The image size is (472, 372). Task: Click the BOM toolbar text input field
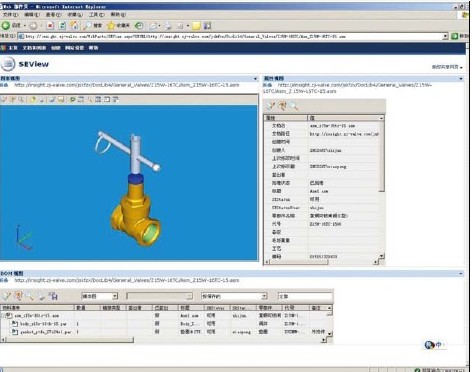(305, 296)
